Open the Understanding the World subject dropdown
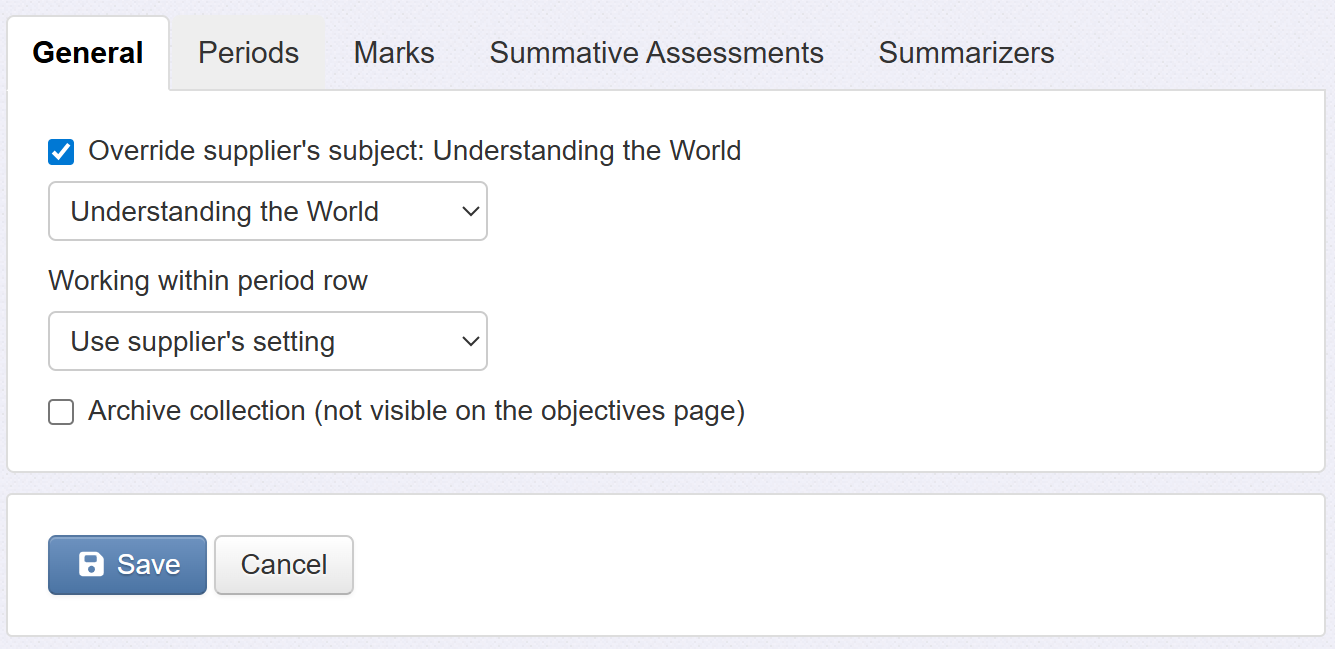1335x649 pixels. [267, 211]
